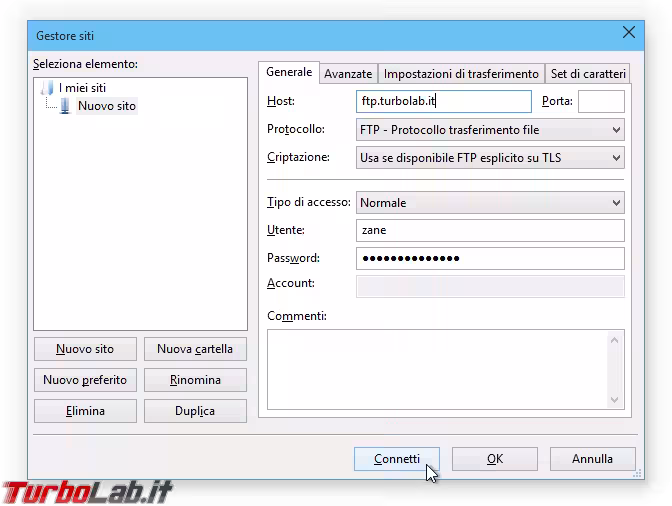Select the Nuovo sito tree entry

(107, 106)
